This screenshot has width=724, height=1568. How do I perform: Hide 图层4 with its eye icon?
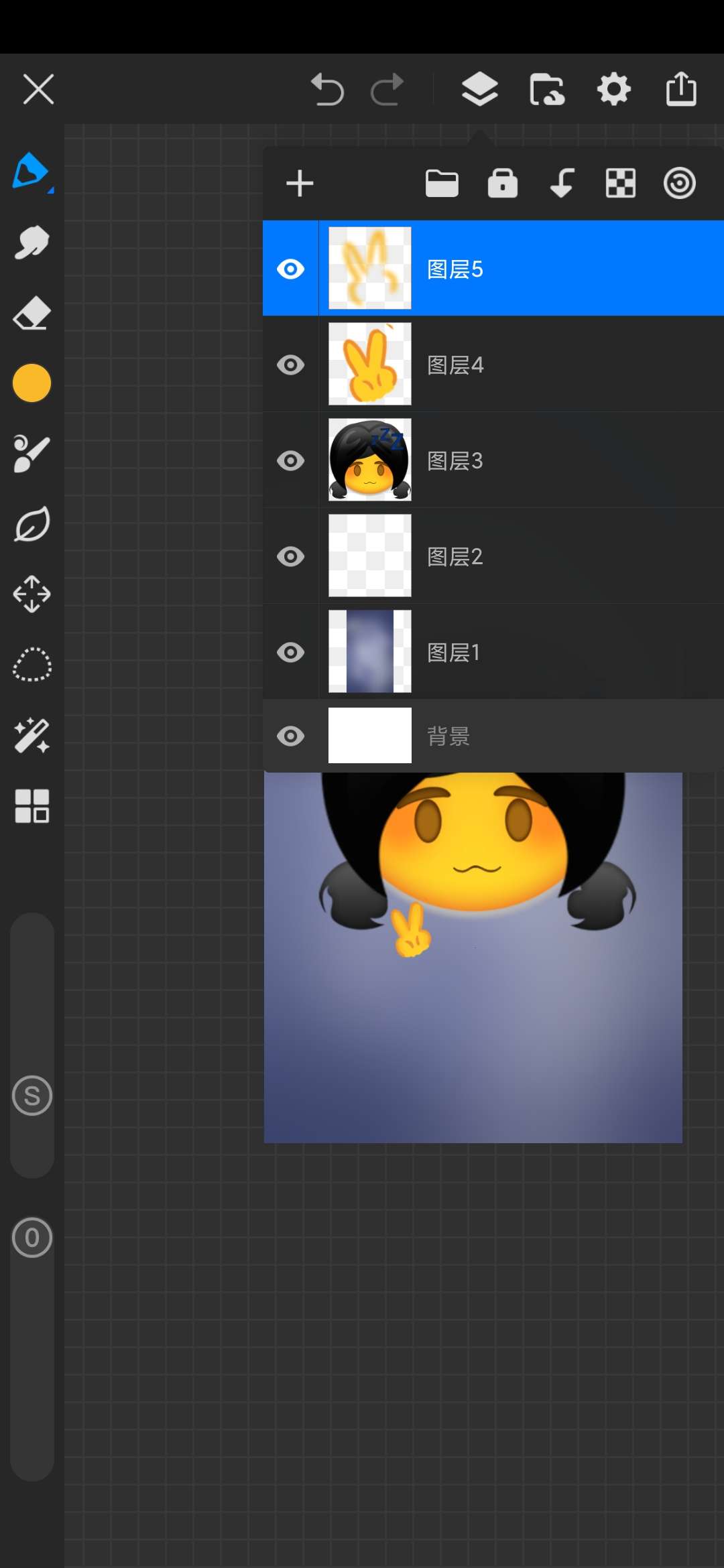tap(290, 365)
